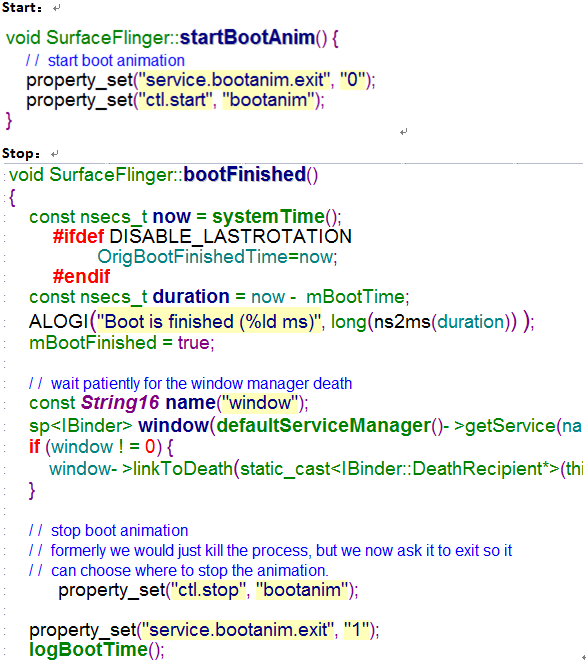Click the 'if (window != 0) {' line
586x667 pixels.
(x=101, y=447)
